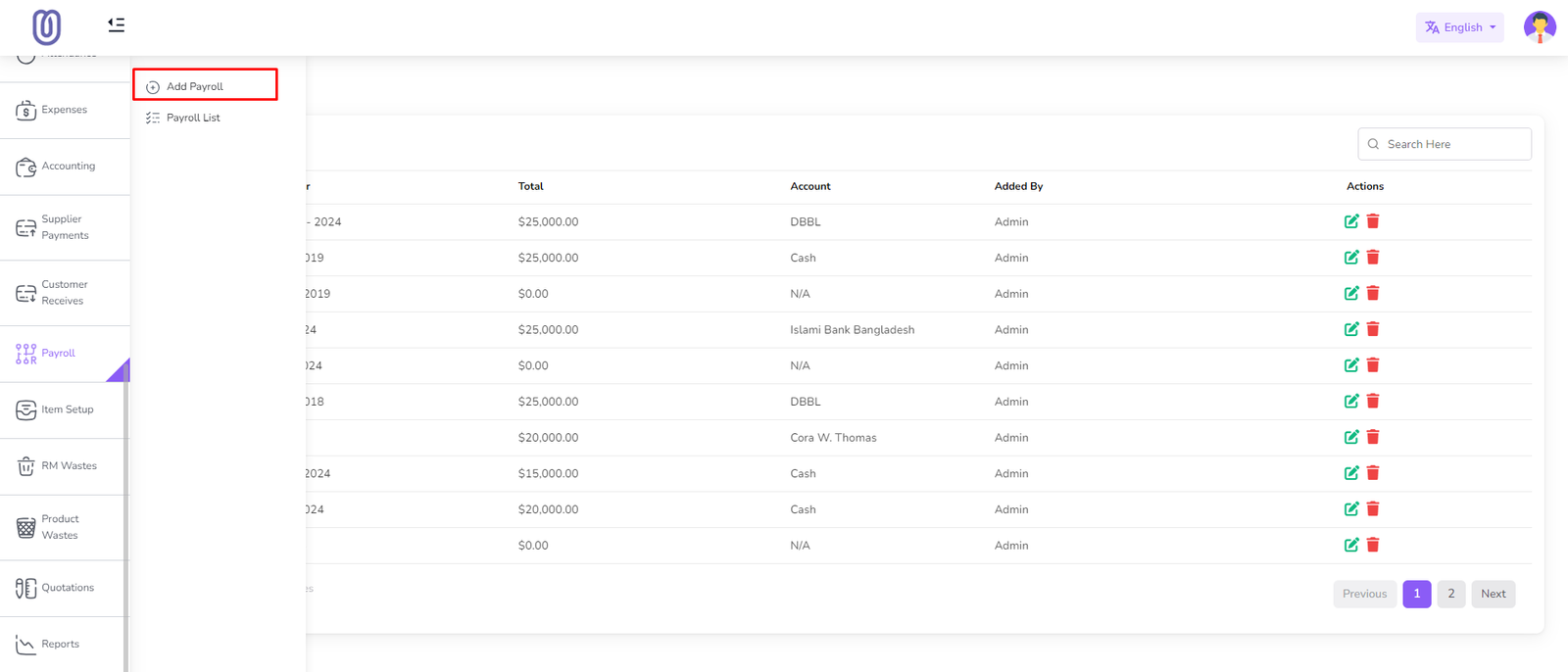Click the trash icon in the first DBBL row
The height and width of the screenshot is (672, 1568).
[1373, 221]
